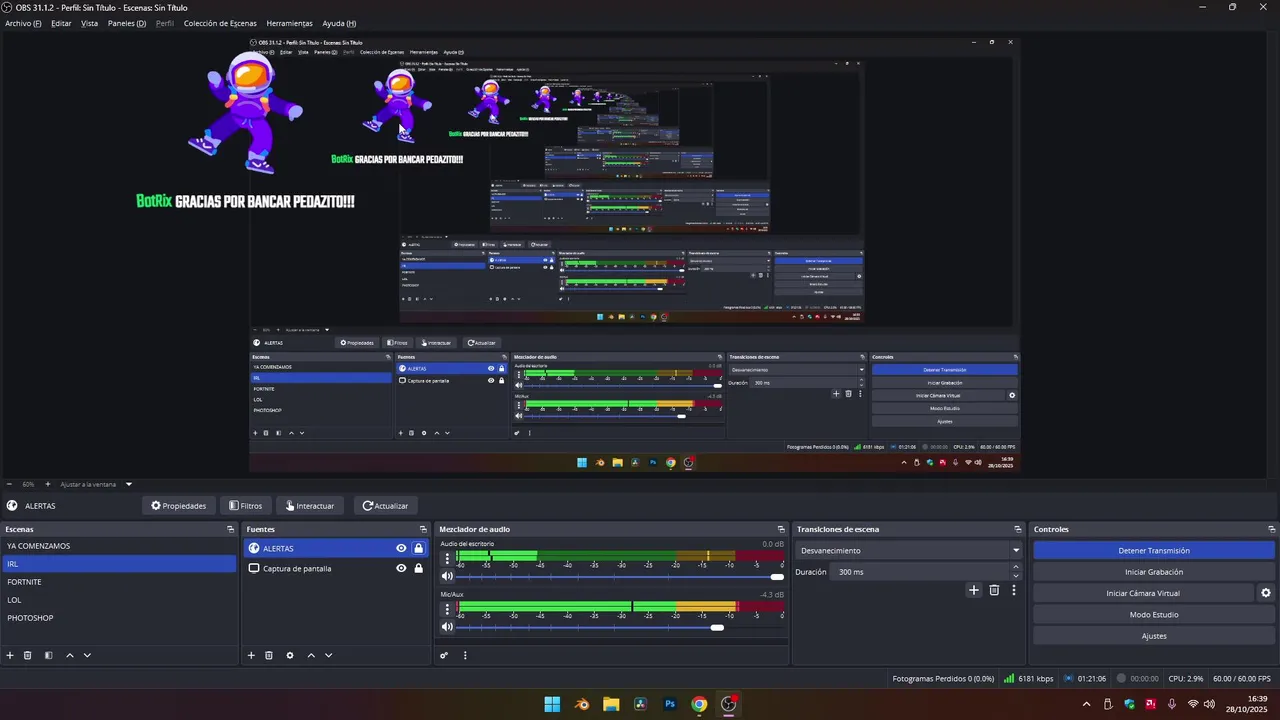Open the Herramientas menu

click(289, 23)
